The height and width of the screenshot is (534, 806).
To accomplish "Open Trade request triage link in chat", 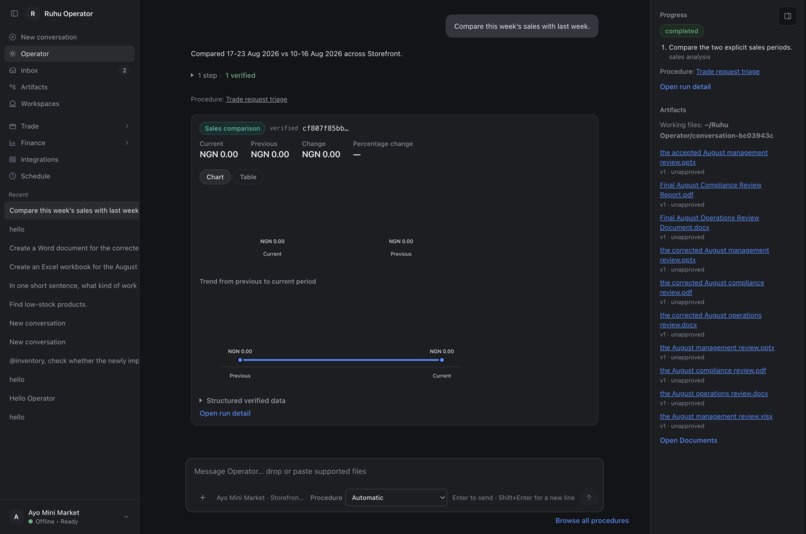I will click(x=257, y=99).
